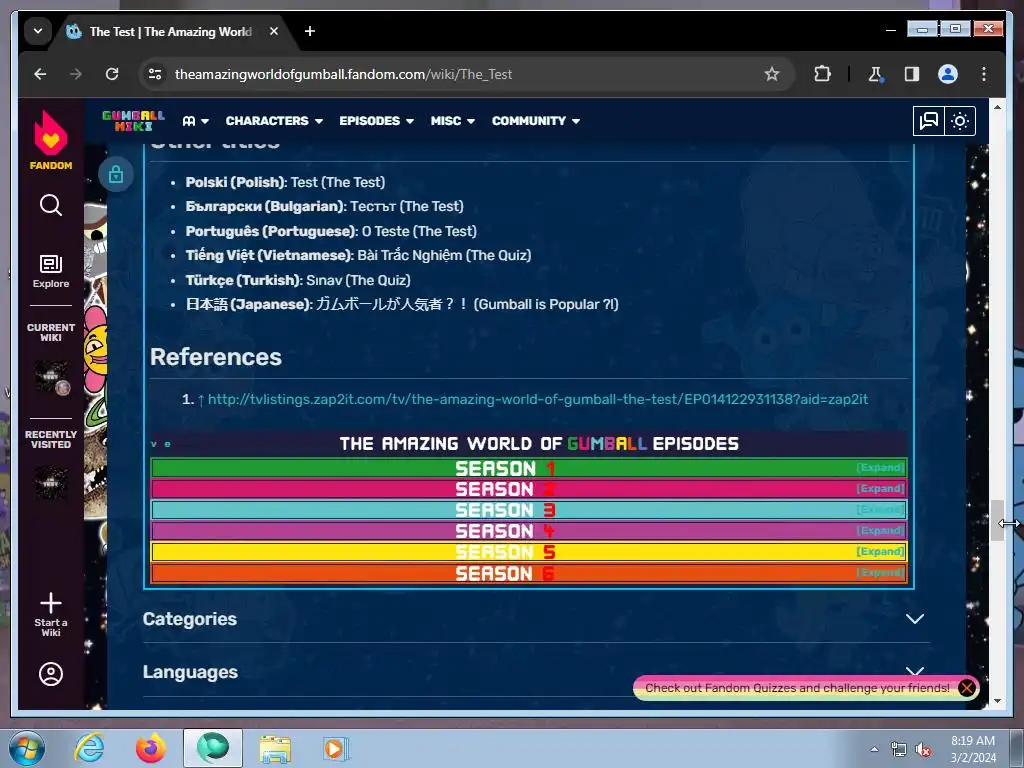Open the navbox 'v' view link
This screenshot has width=1024, height=768.
(x=154, y=443)
